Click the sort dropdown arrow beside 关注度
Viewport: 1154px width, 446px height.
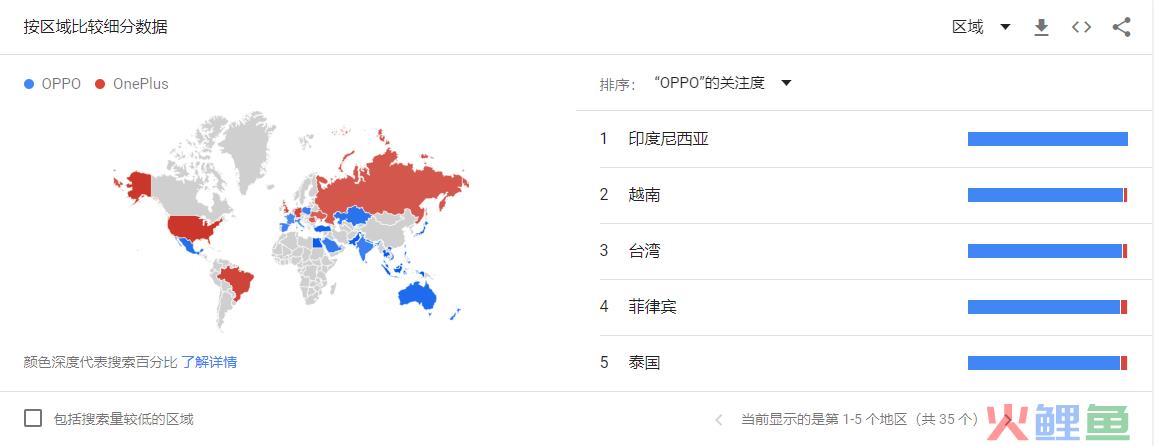click(786, 83)
